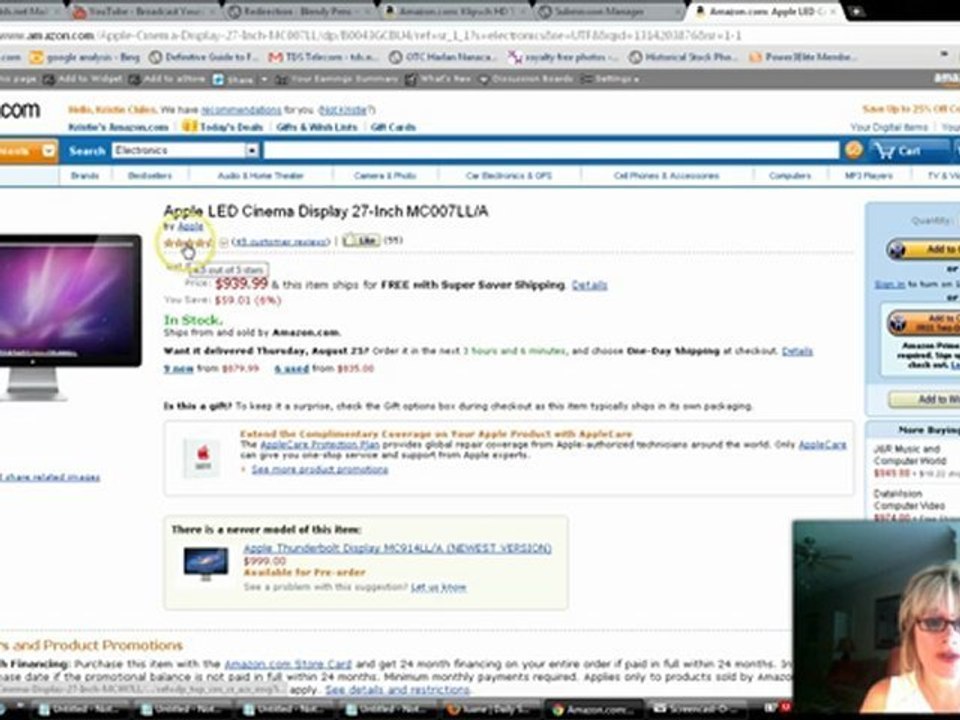Click the orange search Go button
The width and height of the screenshot is (960, 720).
853,150
